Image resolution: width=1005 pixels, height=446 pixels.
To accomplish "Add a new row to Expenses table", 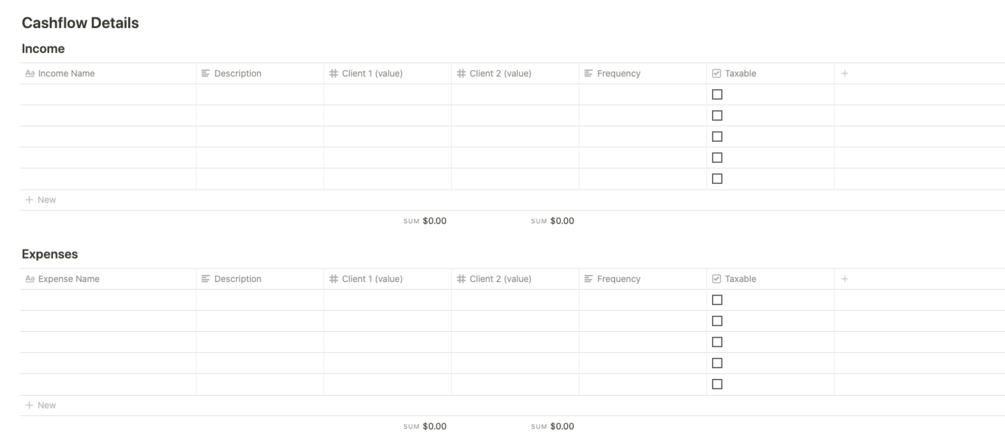I will tap(40, 405).
